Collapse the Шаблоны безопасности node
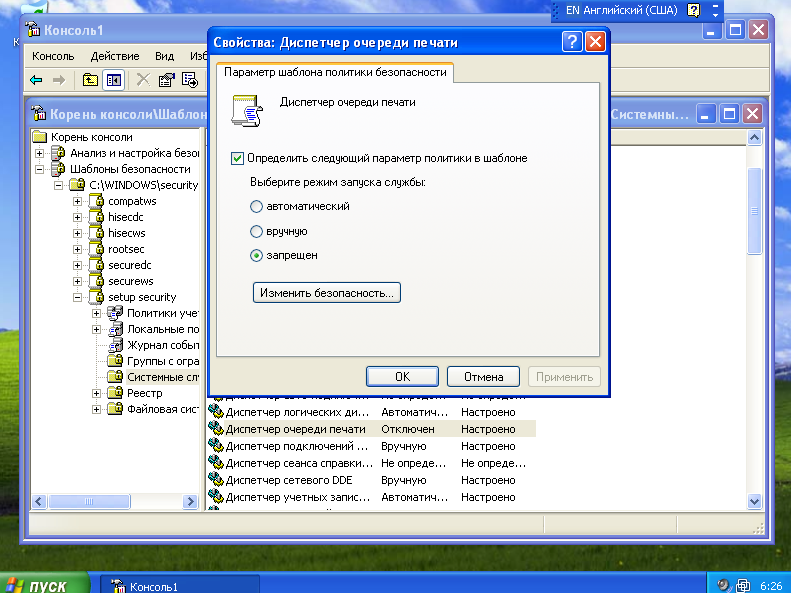Image resolution: width=791 pixels, height=593 pixels. [x=39, y=169]
